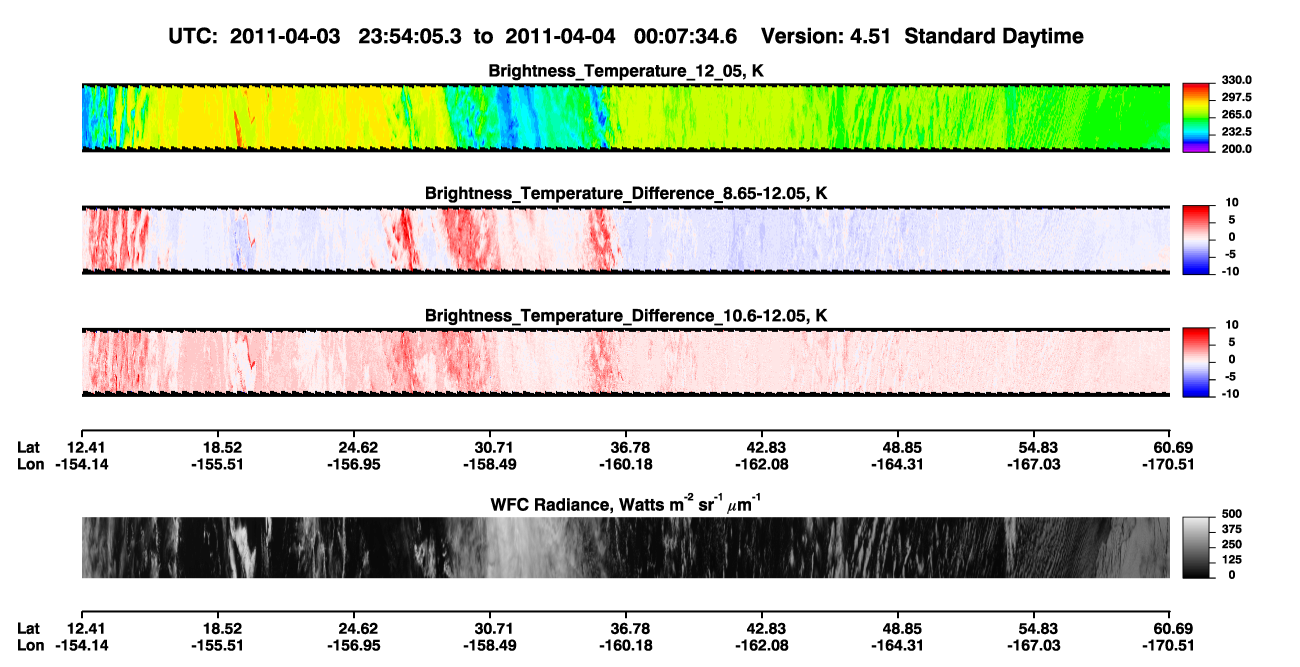Select the 10.6-12.05 temperature difference image strip

coord(625,362)
